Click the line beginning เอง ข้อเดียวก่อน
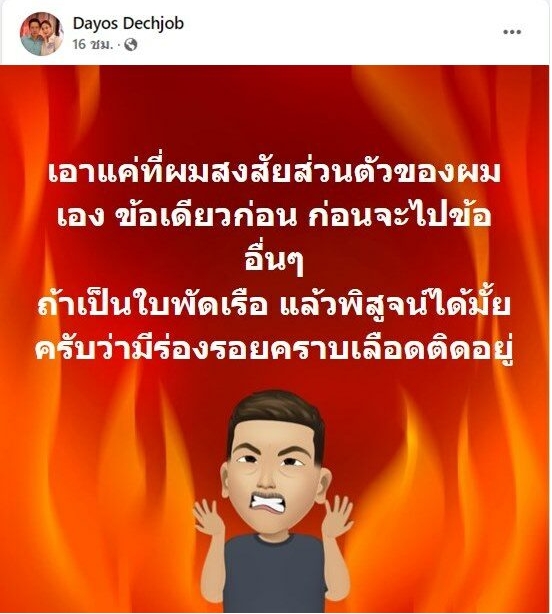 [274, 216]
